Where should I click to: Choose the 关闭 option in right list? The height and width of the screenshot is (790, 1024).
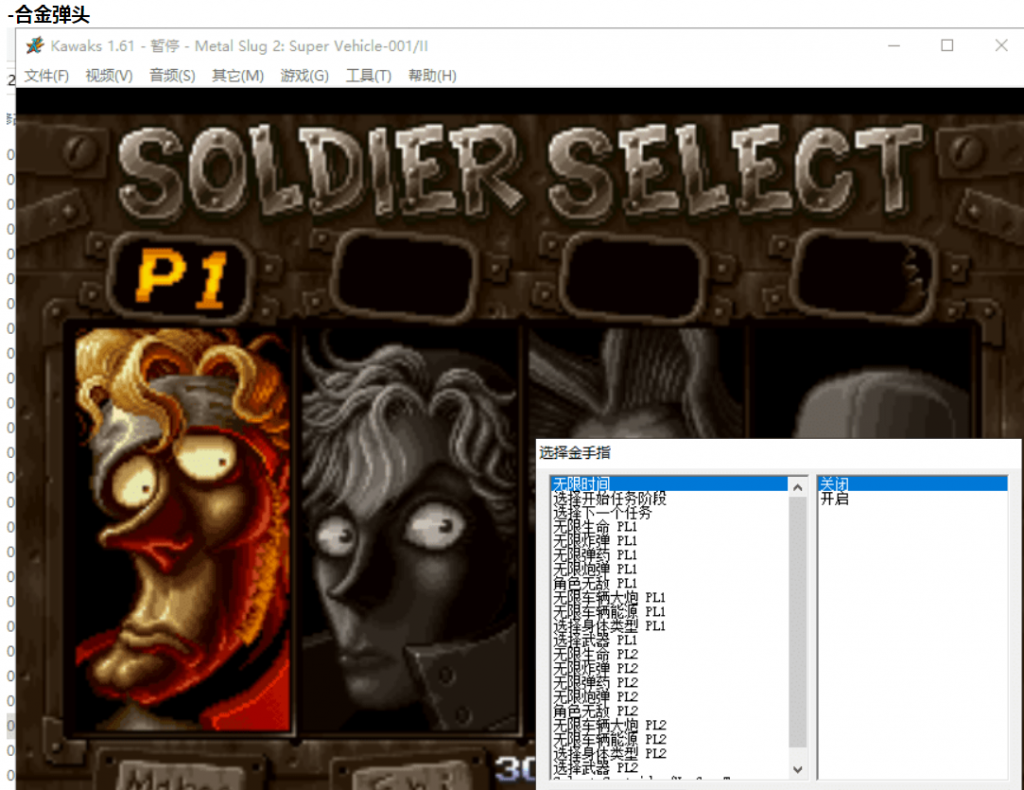coord(912,484)
